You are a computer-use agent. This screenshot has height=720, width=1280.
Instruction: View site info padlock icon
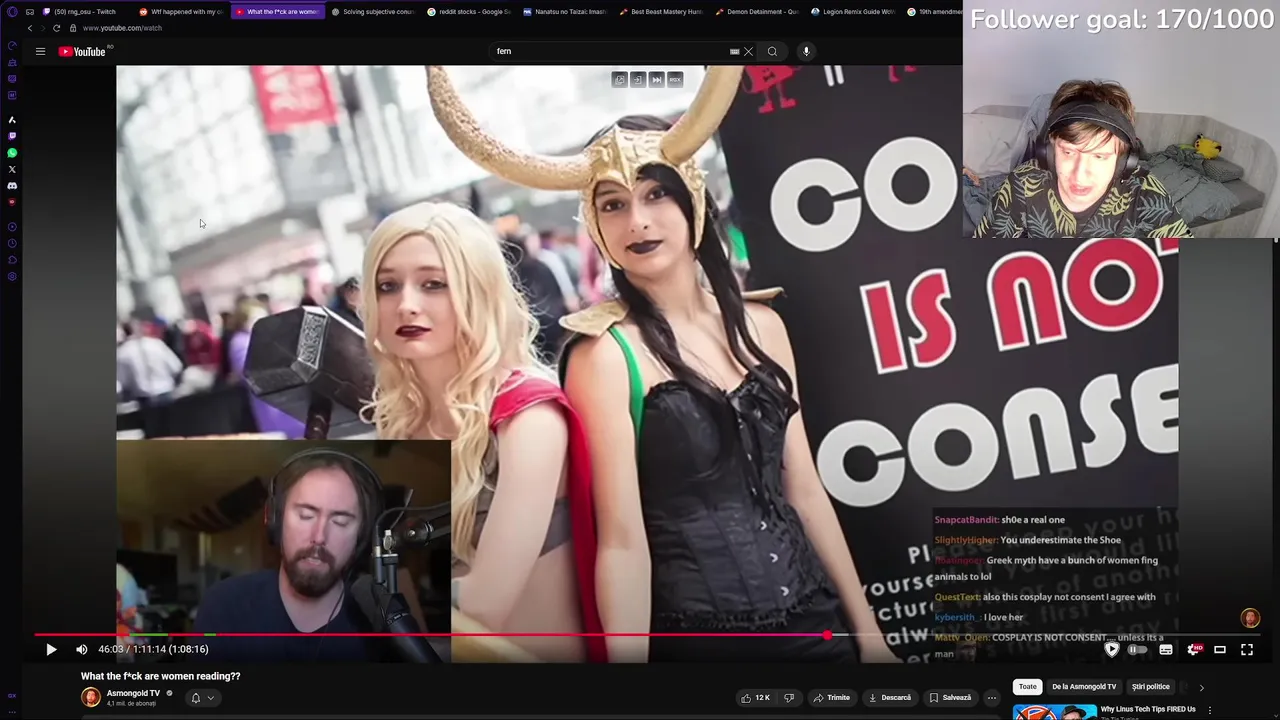[72, 28]
